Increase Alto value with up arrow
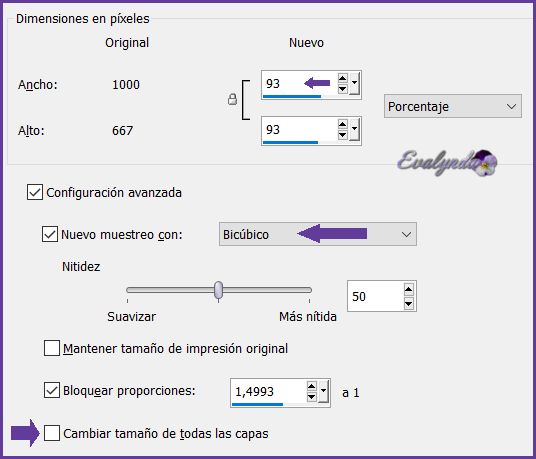The image size is (536, 459). tap(343, 123)
